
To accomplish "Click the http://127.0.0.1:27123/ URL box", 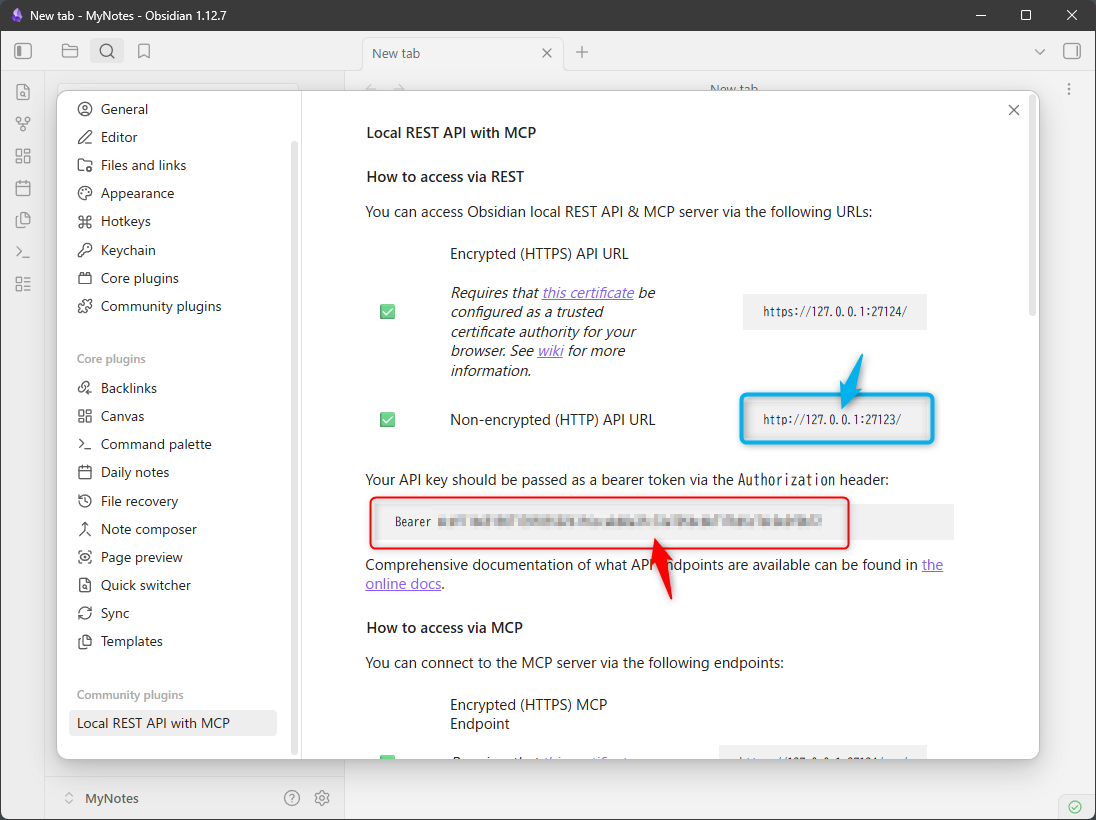I will point(835,419).
